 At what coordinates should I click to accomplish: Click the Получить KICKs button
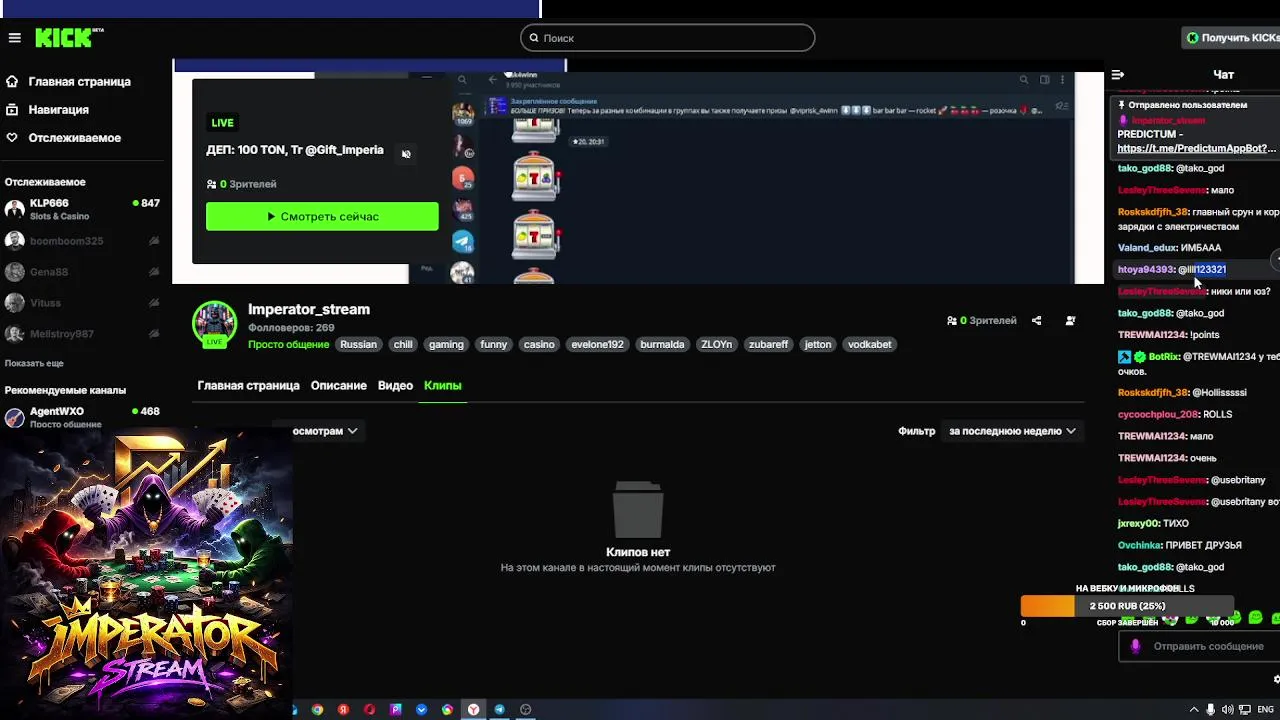click(x=1231, y=38)
